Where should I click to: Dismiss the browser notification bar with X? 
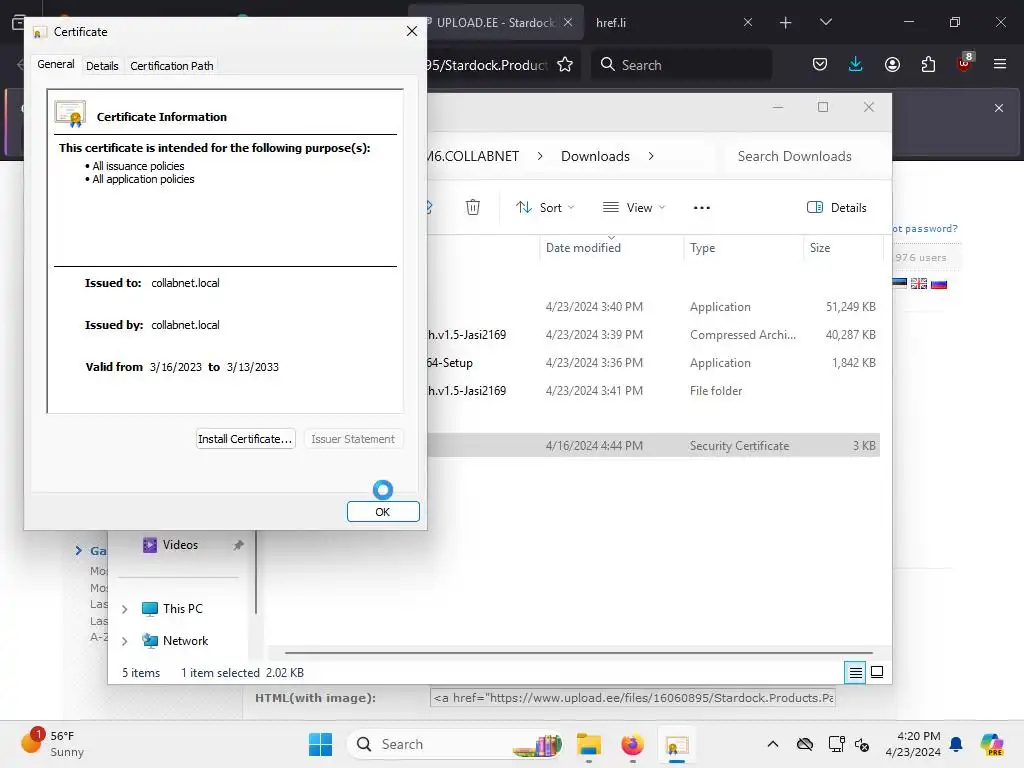(x=999, y=108)
